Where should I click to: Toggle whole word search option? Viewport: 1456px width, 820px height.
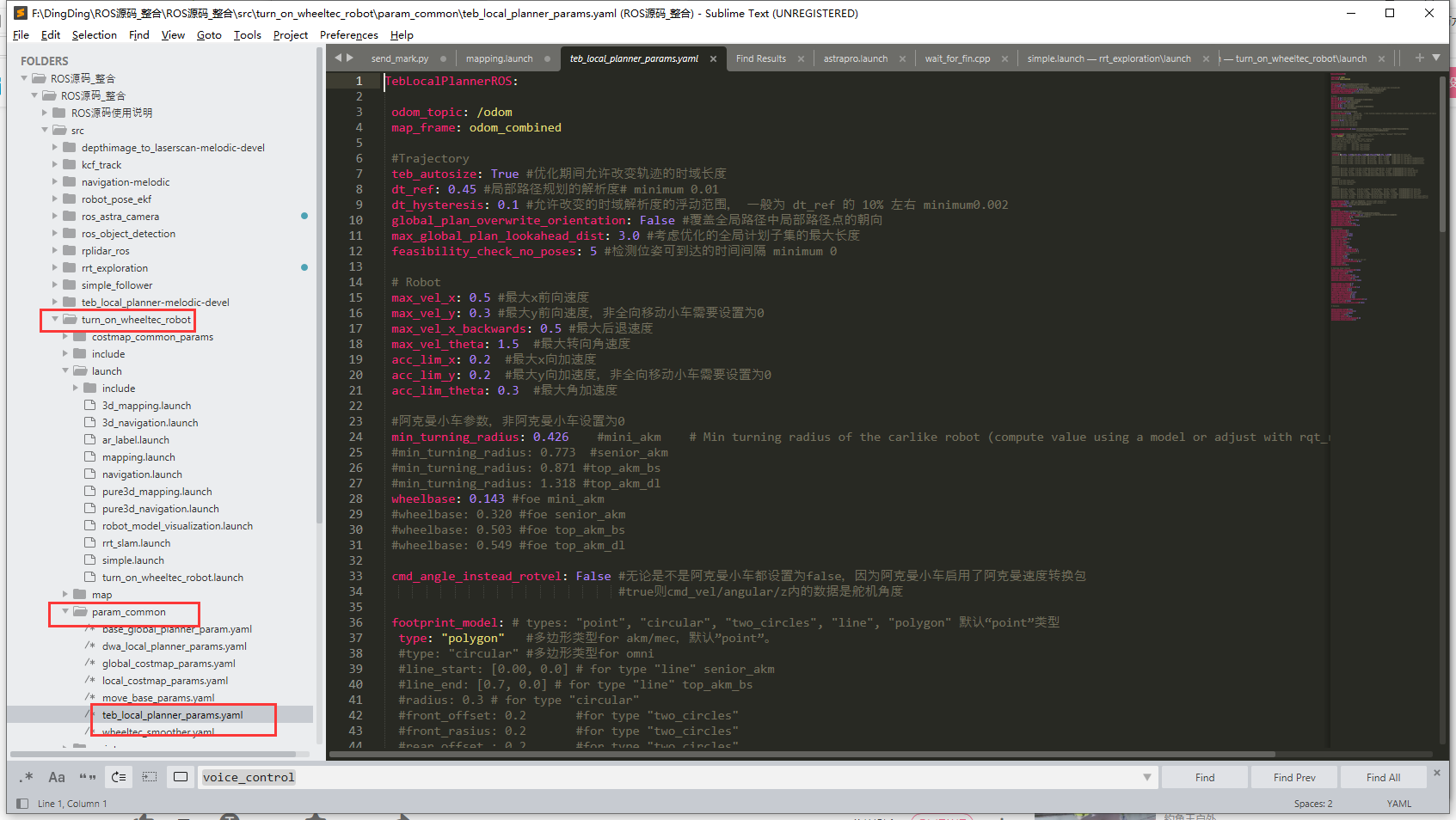88,777
